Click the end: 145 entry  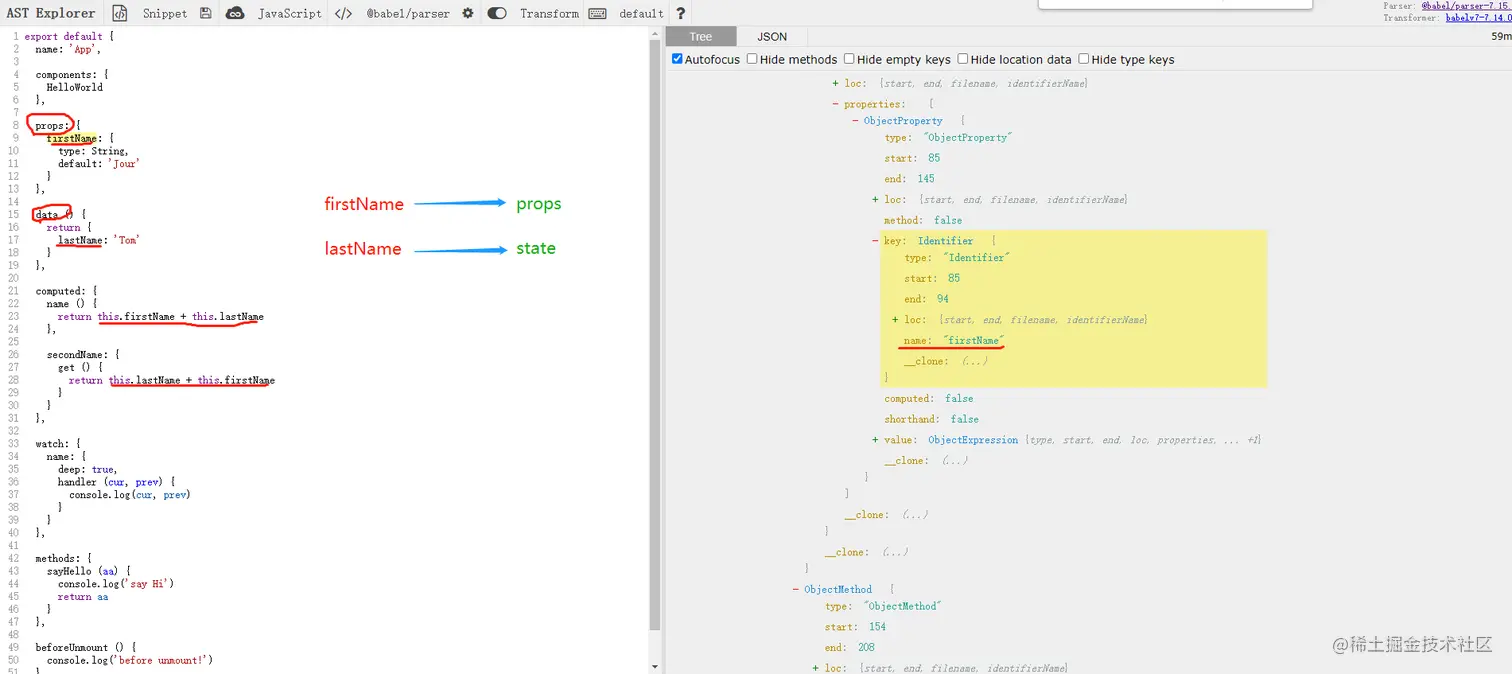pos(909,179)
